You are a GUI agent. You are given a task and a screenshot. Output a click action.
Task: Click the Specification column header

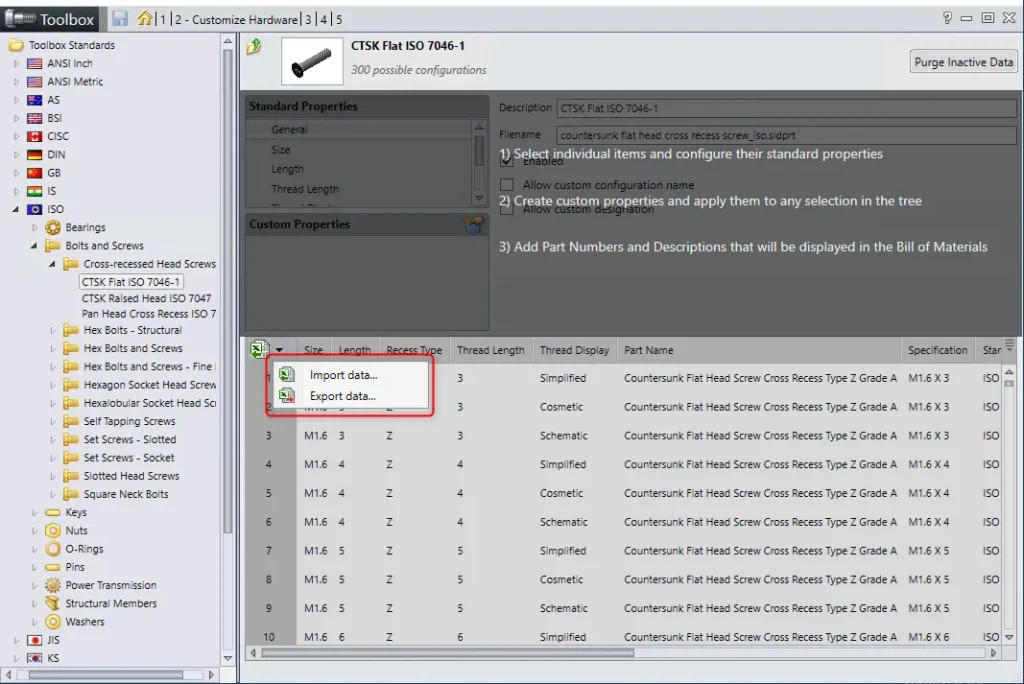(x=938, y=350)
